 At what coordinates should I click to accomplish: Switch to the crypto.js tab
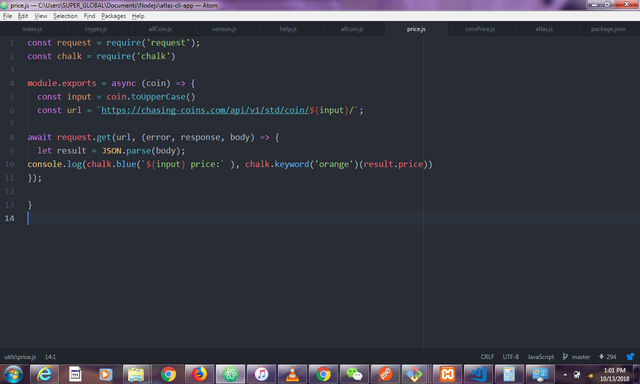(96, 29)
